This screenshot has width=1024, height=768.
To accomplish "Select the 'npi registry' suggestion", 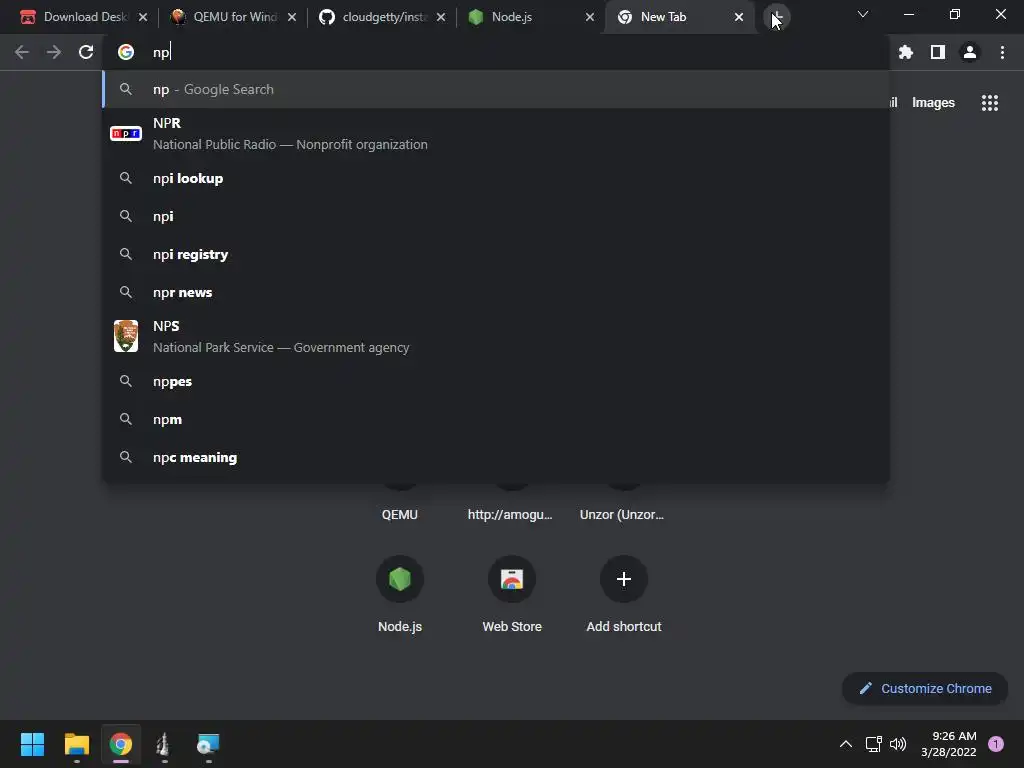I will [496, 254].
